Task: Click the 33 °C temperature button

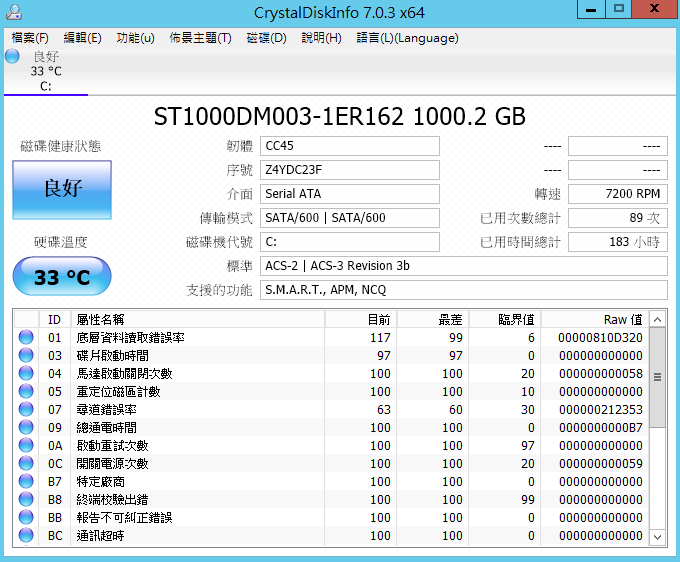Action: (x=62, y=277)
